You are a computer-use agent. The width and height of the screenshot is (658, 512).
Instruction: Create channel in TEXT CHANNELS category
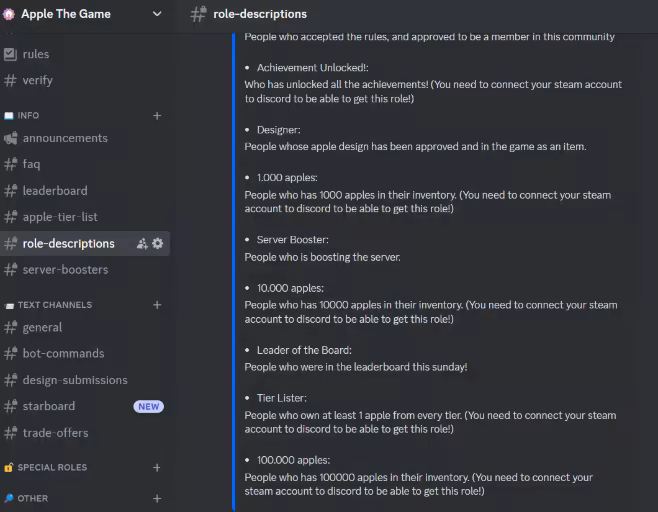(x=157, y=305)
